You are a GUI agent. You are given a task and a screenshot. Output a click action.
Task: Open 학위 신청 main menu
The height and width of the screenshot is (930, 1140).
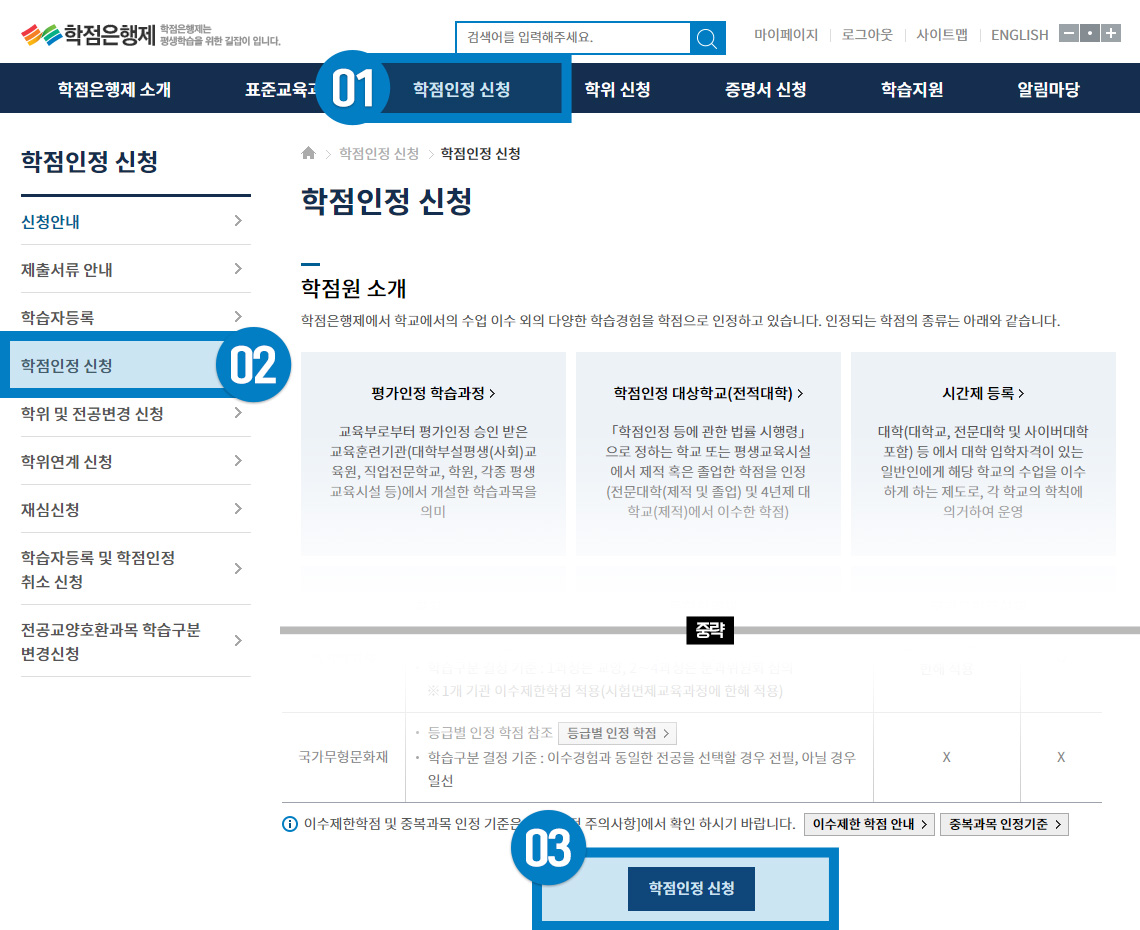point(617,89)
